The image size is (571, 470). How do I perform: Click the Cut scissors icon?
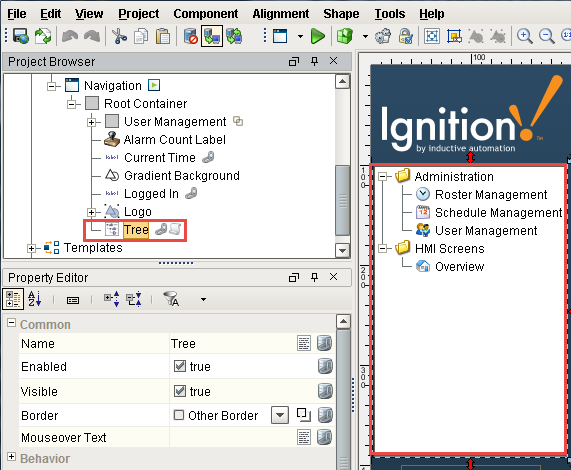click(x=119, y=36)
